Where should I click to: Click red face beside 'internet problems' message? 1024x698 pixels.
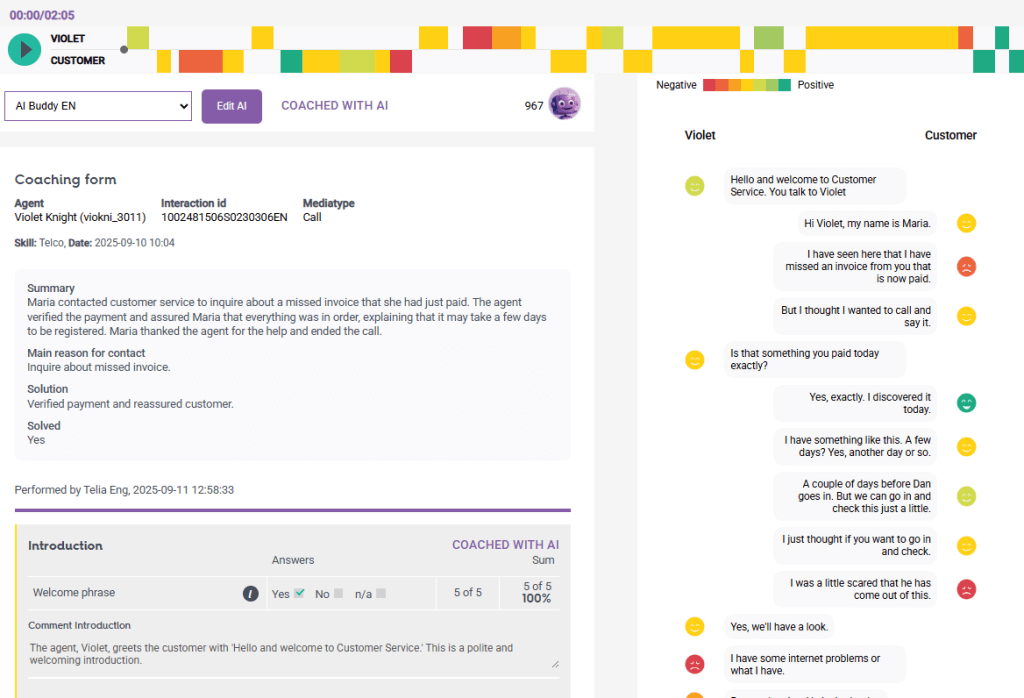click(x=695, y=664)
